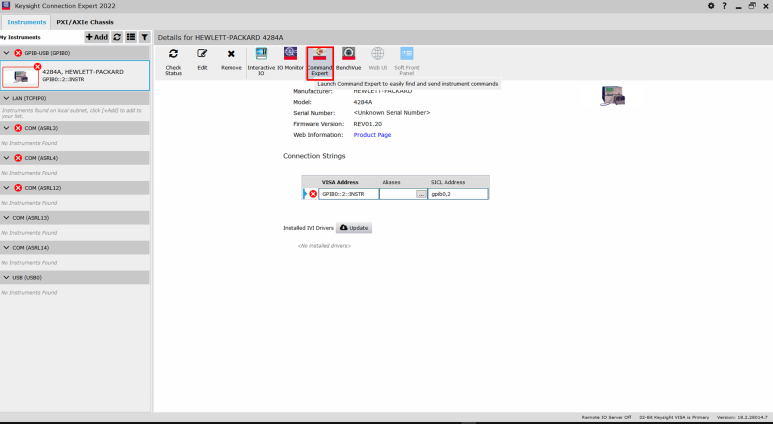Click the Firmware Version value REV01.20
Image resolution: width=773 pixels, height=424 pixels.
(x=368, y=124)
